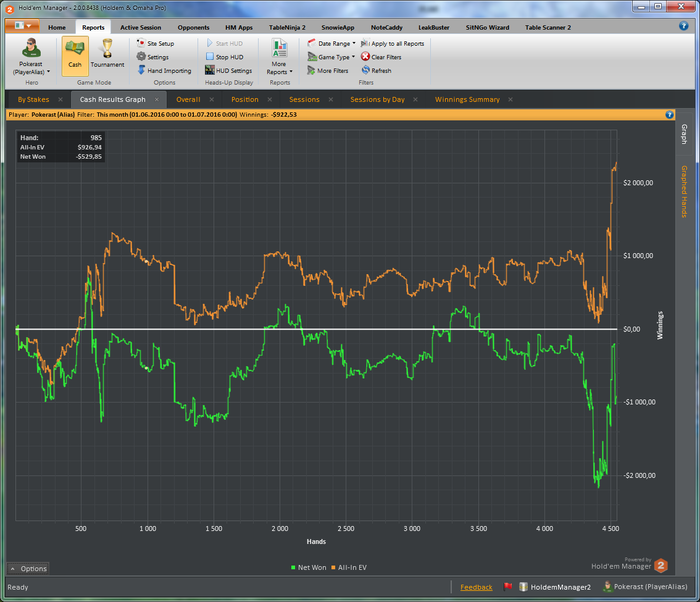Screen dimensions: 700x602
Task: Switch to the By Stakes report tab
Action: 33,99
